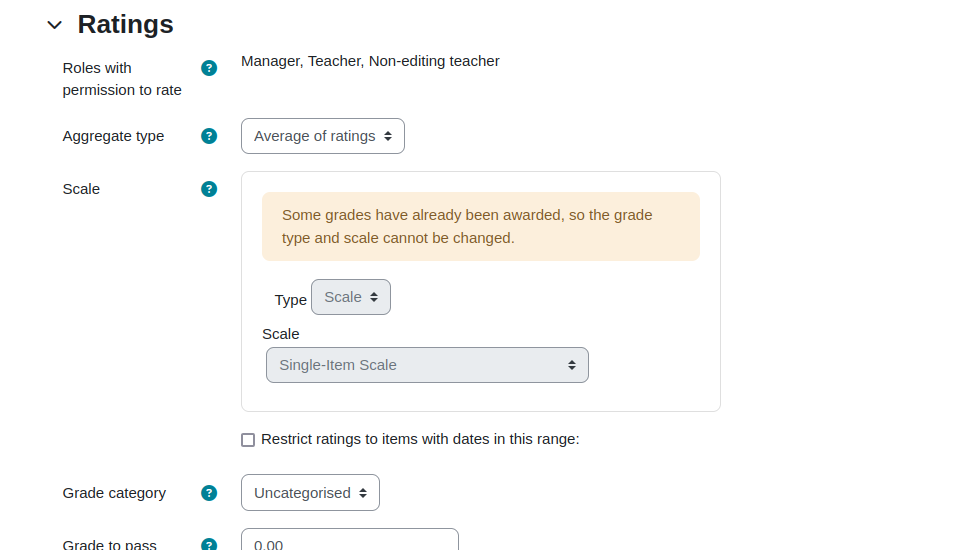Click the Type label beside Scale dropdown
The height and width of the screenshot is (550, 959).
click(x=291, y=300)
